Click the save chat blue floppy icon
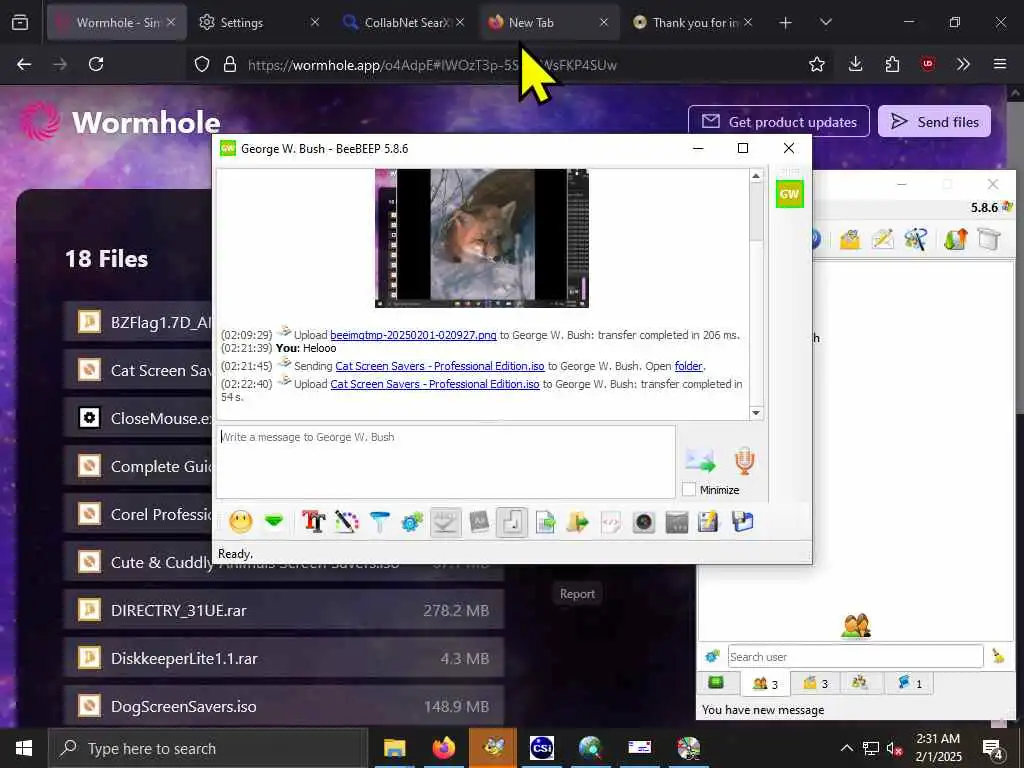This screenshot has width=1024, height=768. tap(743, 522)
